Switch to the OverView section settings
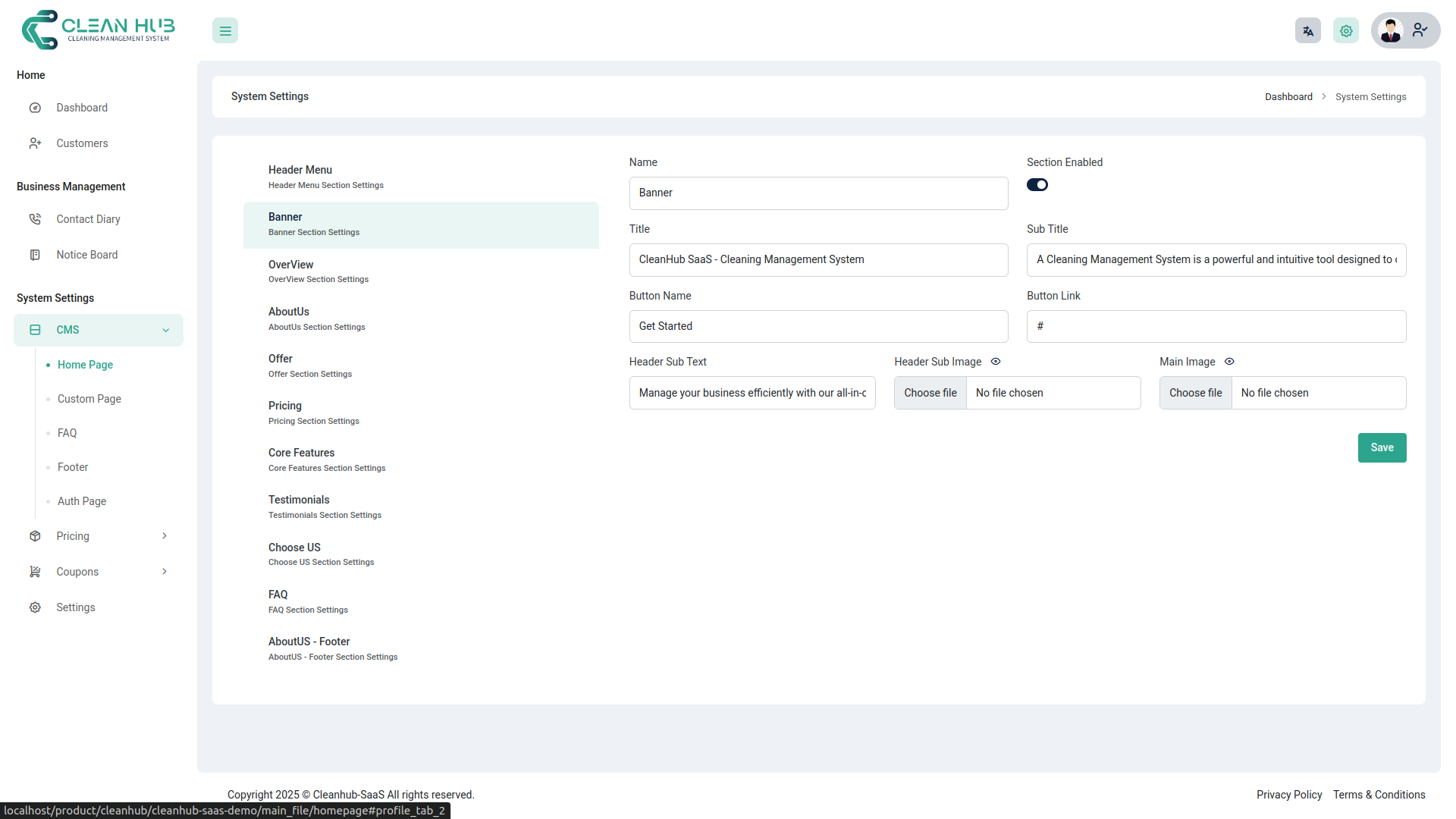Viewport: 1456px width, 819px height. 318,271
